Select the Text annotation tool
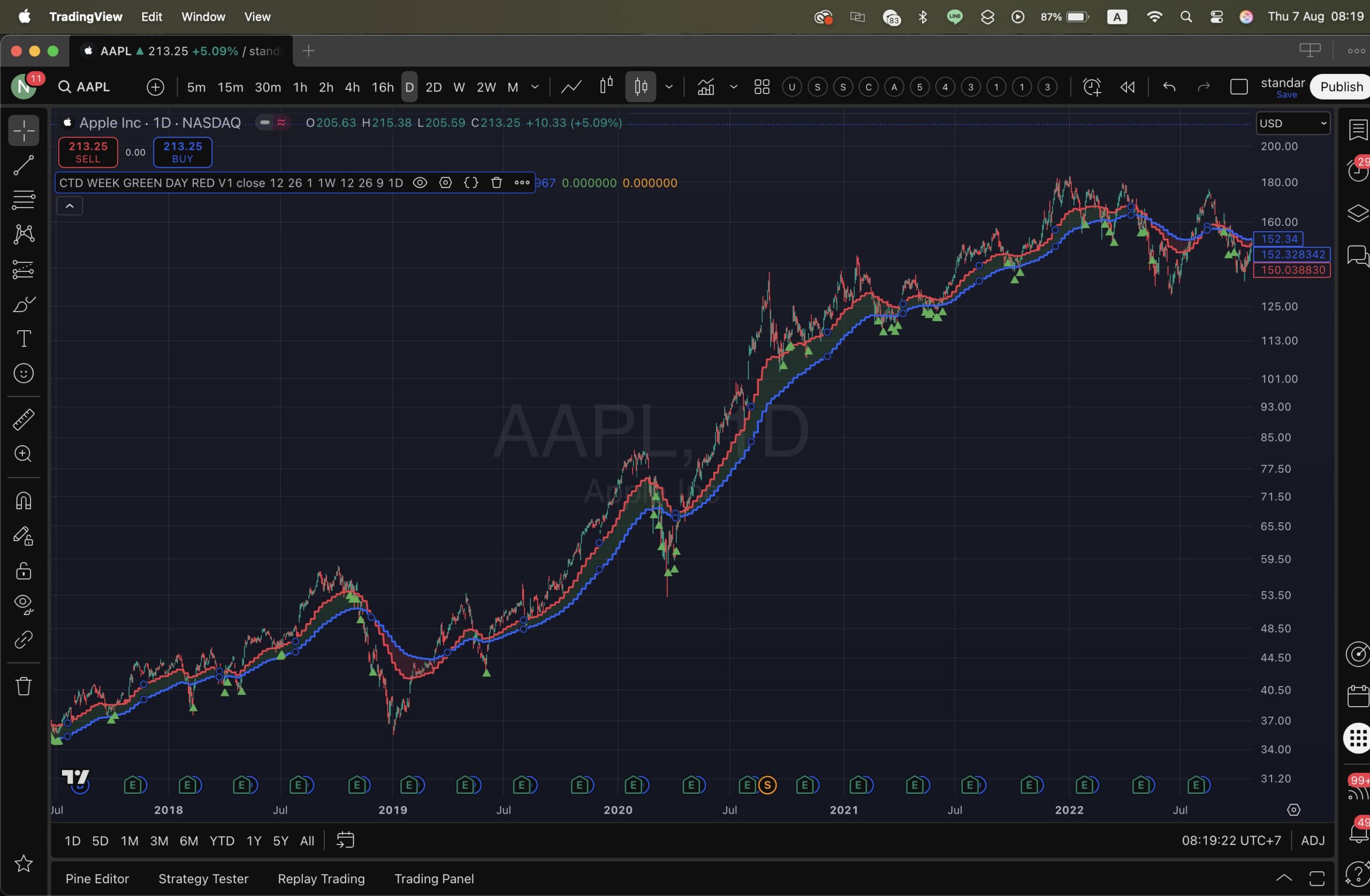The height and width of the screenshot is (896, 1370). coord(24,339)
